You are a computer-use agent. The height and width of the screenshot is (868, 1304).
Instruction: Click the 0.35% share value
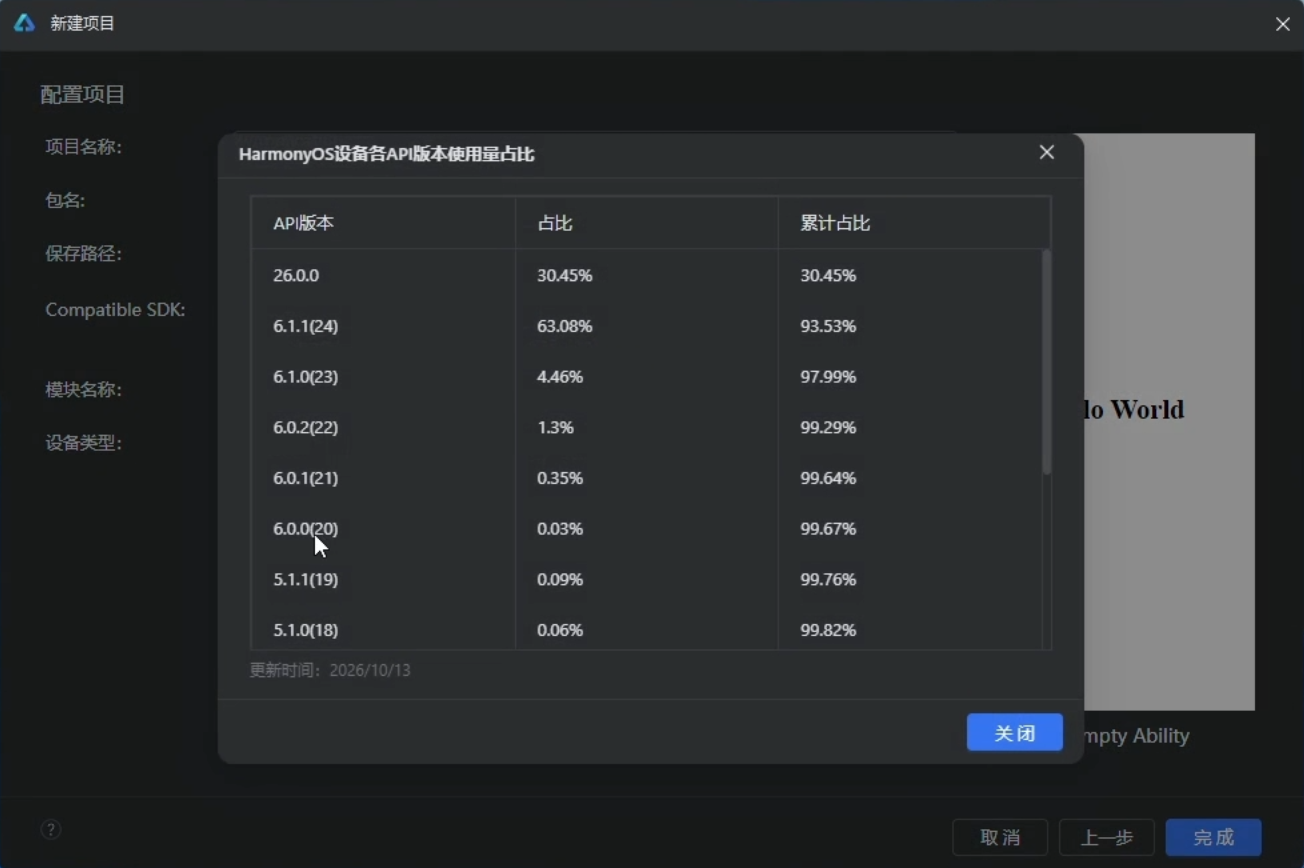pyautogui.click(x=560, y=478)
